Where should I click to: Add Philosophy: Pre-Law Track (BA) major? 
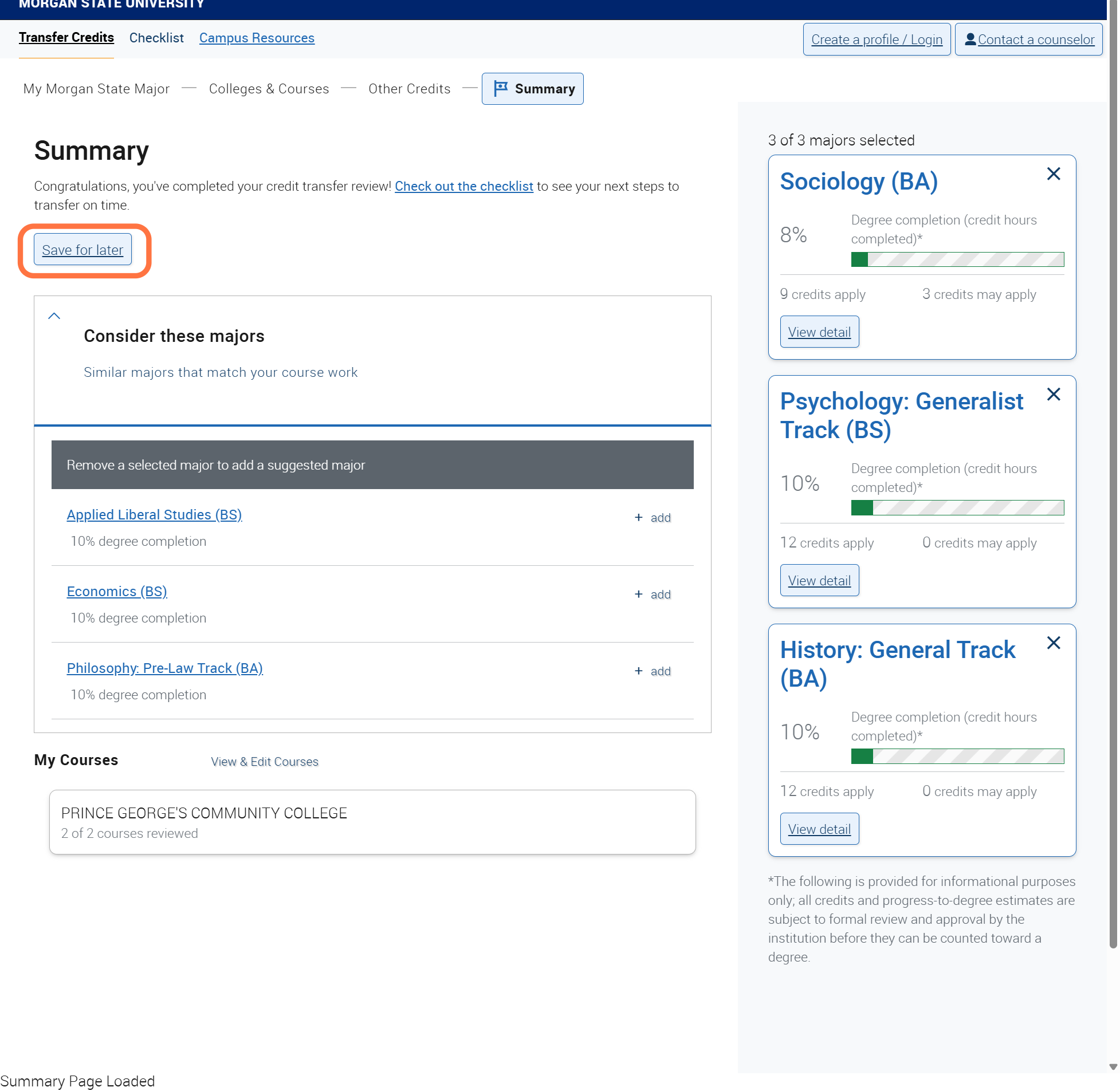point(653,671)
